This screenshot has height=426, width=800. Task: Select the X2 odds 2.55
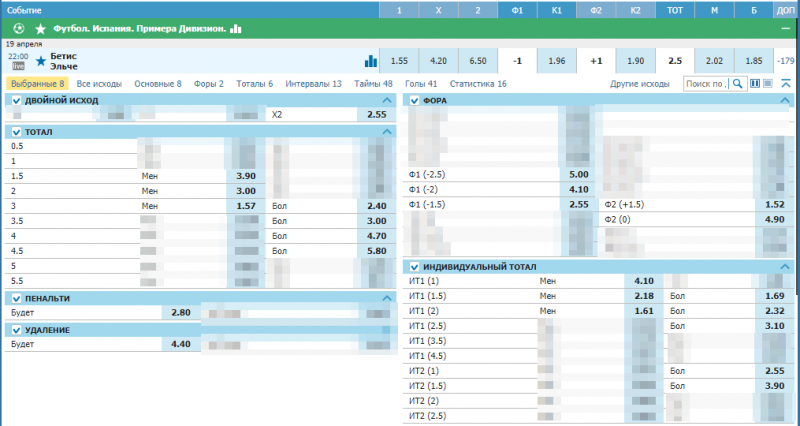pos(376,115)
